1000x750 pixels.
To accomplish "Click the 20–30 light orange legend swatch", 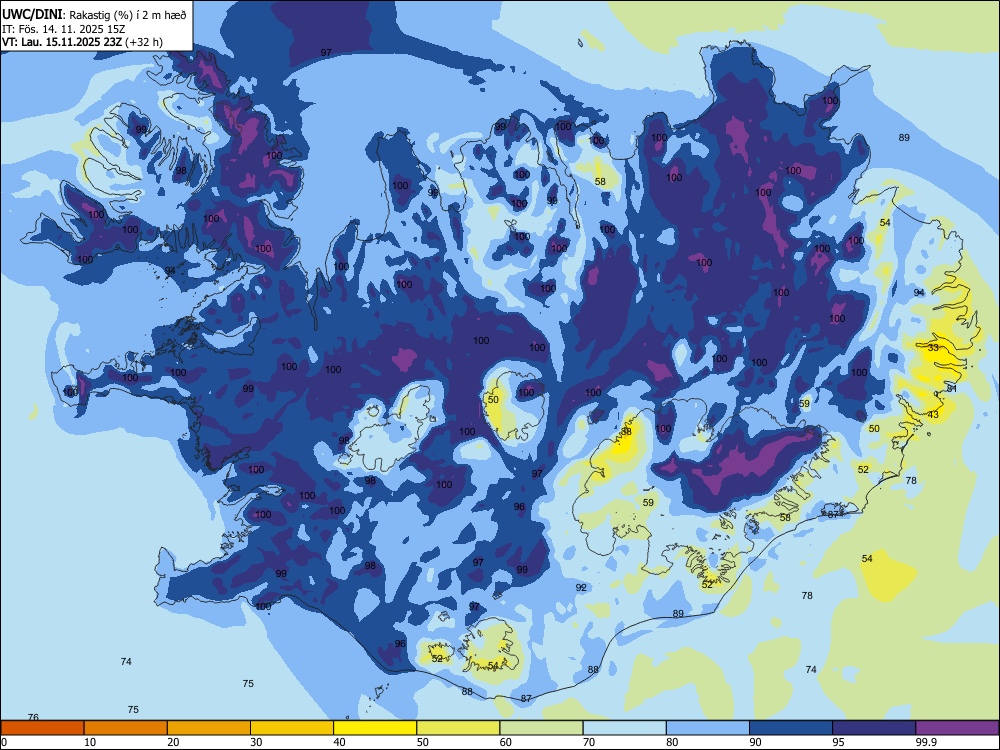I will coord(209,728).
